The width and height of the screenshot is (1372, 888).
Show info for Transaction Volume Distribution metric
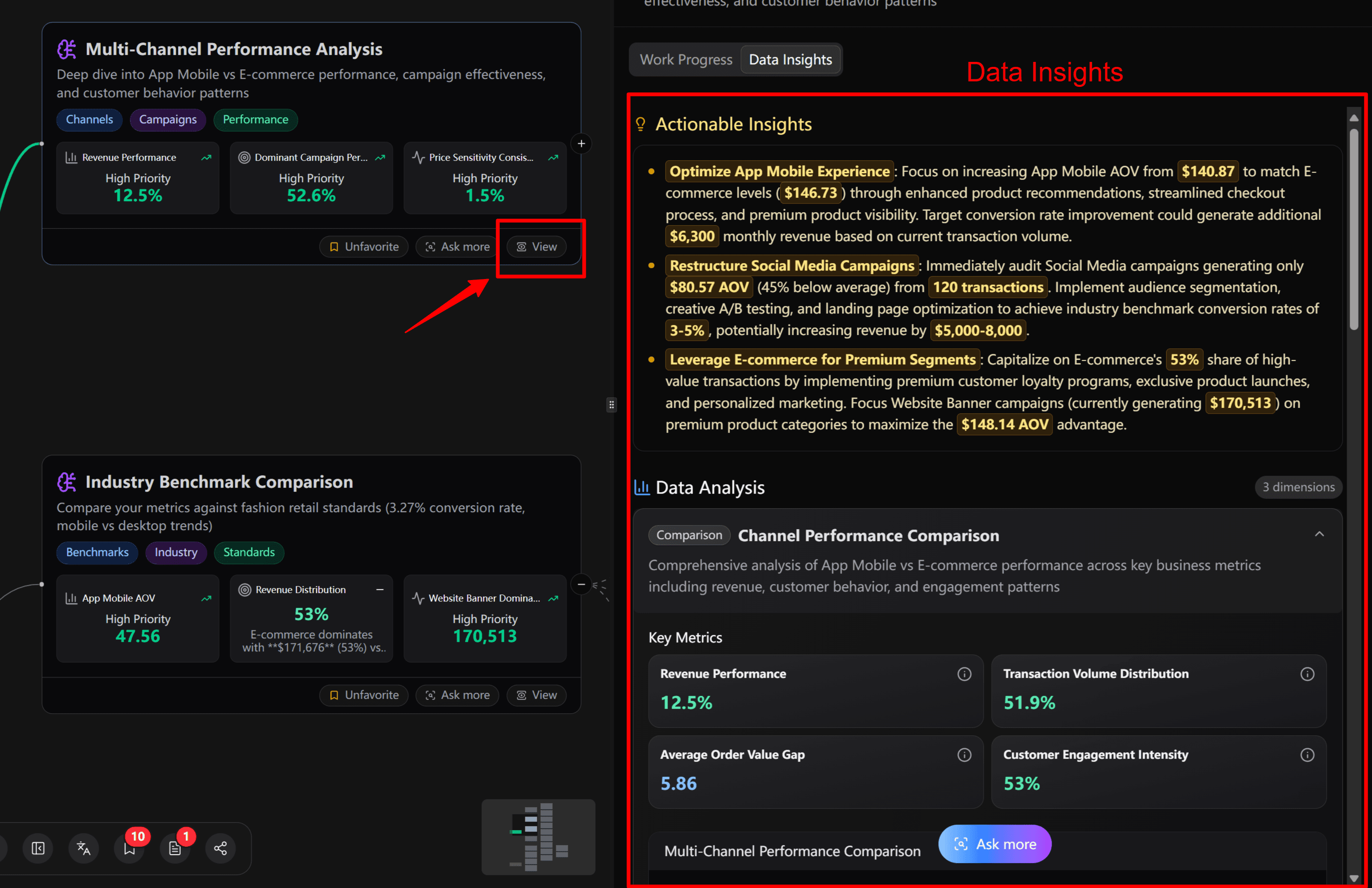point(1308,674)
